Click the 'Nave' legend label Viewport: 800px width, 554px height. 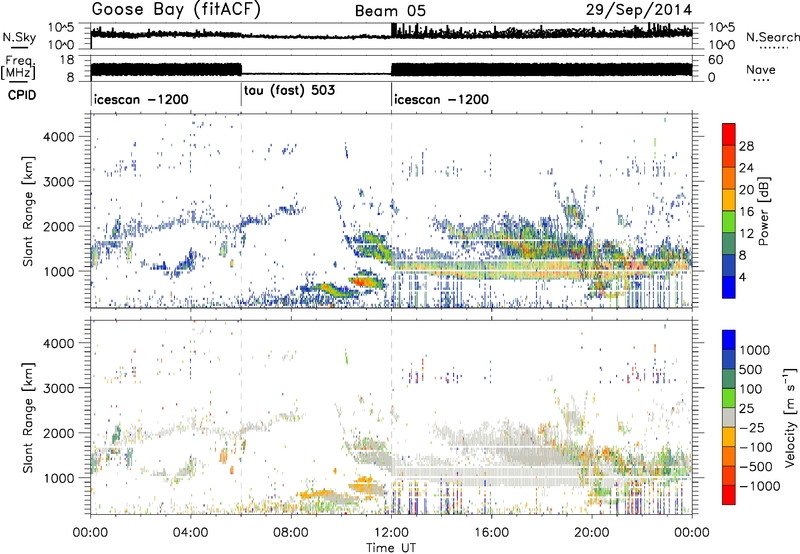pyautogui.click(x=761, y=70)
